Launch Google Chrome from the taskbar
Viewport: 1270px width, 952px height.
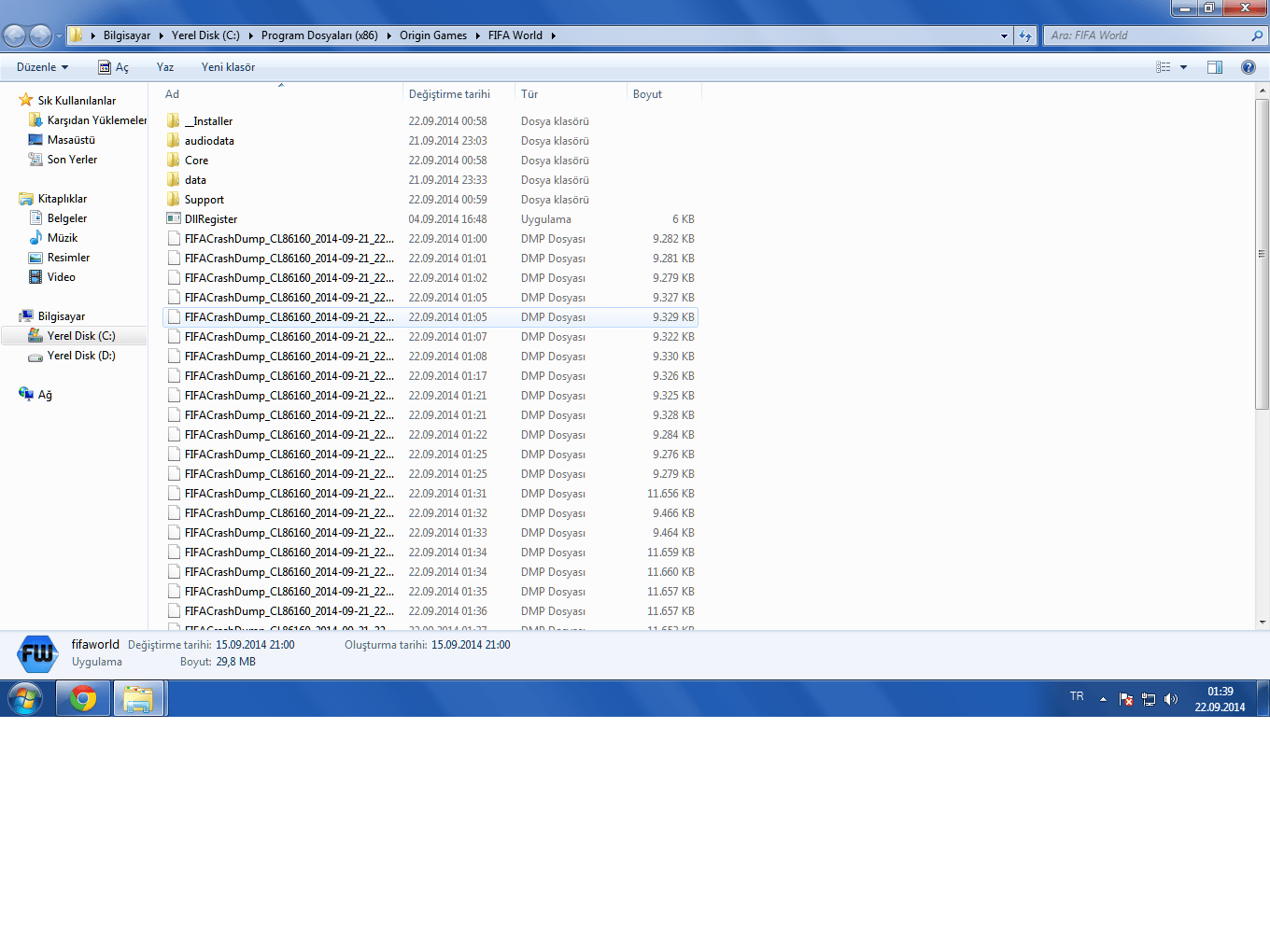[83, 698]
